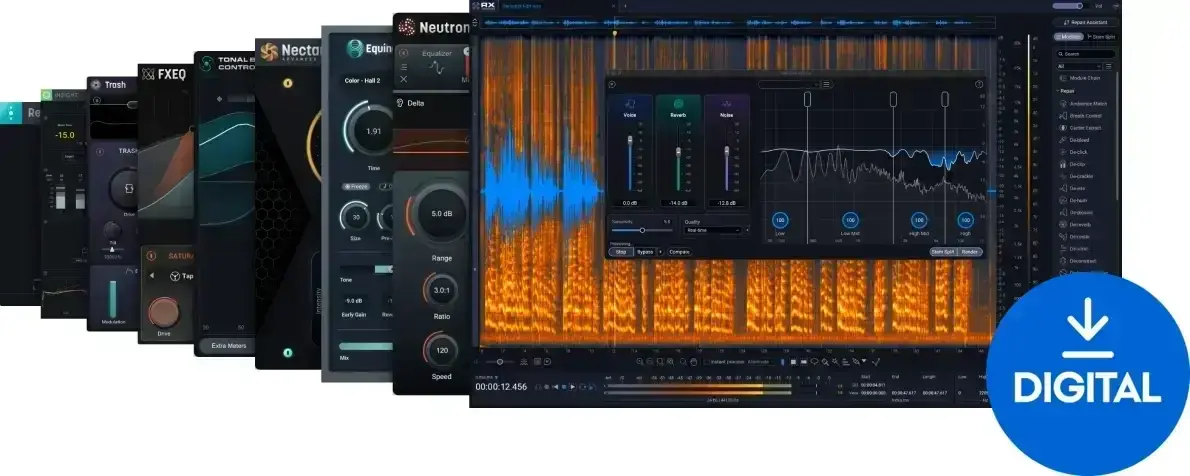The height and width of the screenshot is (476, 1190).
Task: Open the Attenuate mode dropdown in RX toolbar
Action: [760, 362]
